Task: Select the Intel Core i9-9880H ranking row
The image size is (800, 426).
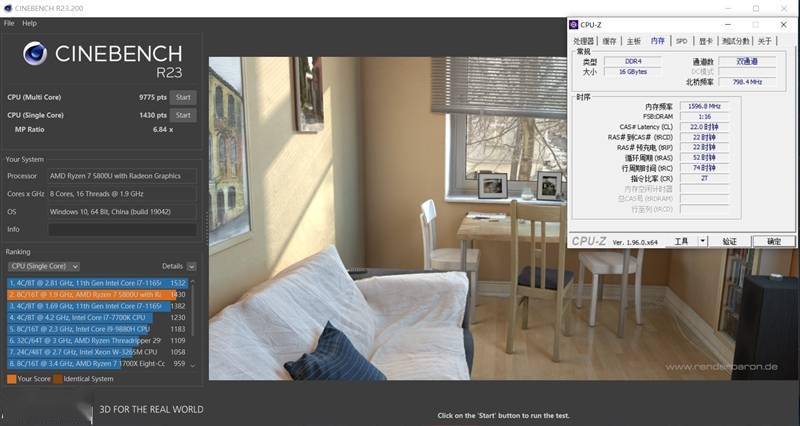Action: pyautogui.click(x=97, y=329)
